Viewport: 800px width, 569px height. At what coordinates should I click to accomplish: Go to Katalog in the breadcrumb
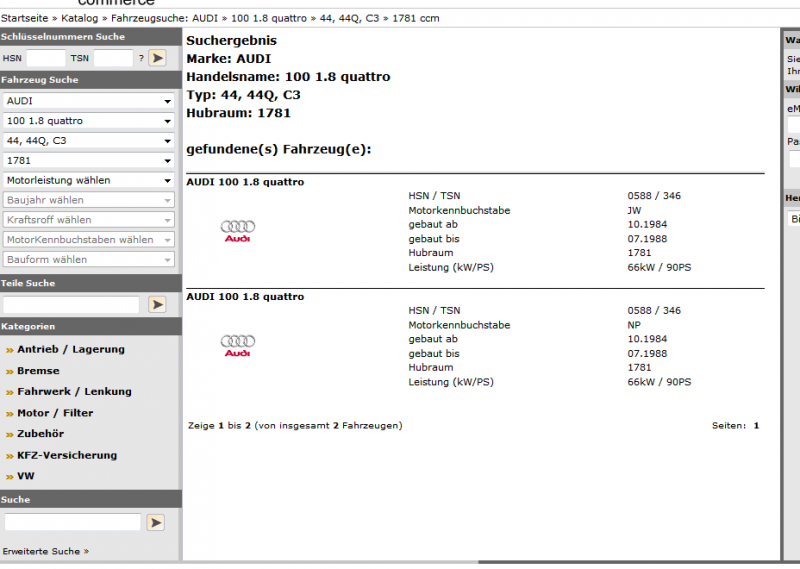click(x=80, y=18)
